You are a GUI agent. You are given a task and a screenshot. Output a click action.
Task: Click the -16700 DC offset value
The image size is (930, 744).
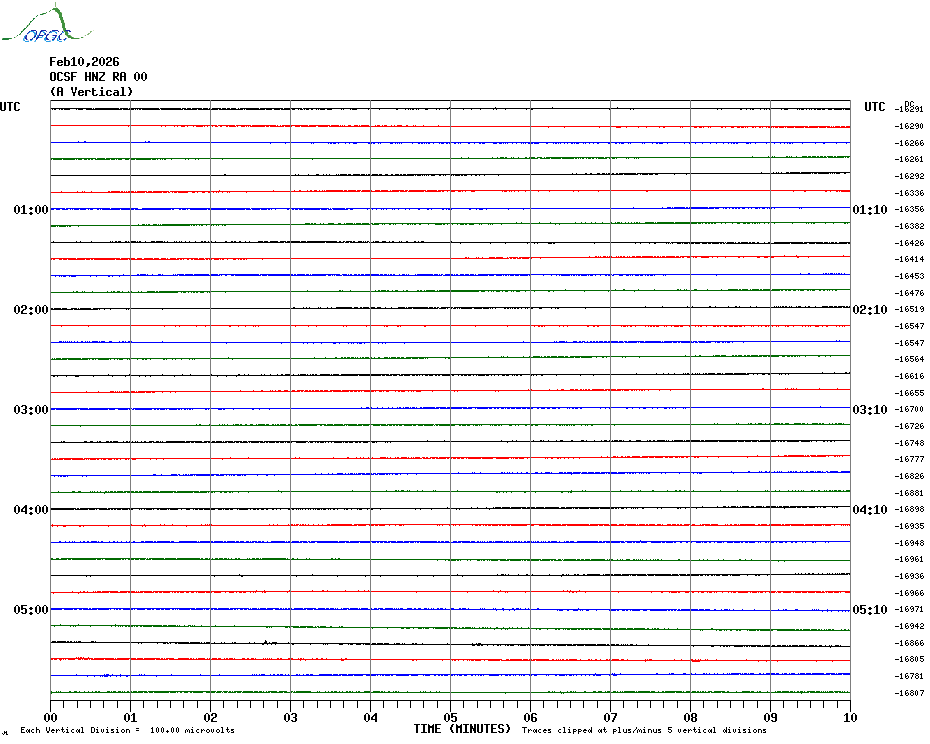click(909, 409)
